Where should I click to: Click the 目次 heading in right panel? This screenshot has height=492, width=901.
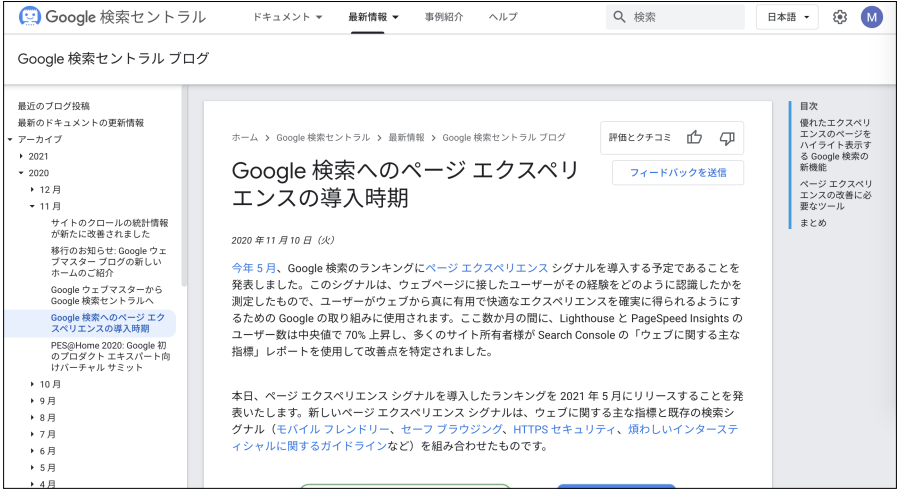click(x=808, y=106)
